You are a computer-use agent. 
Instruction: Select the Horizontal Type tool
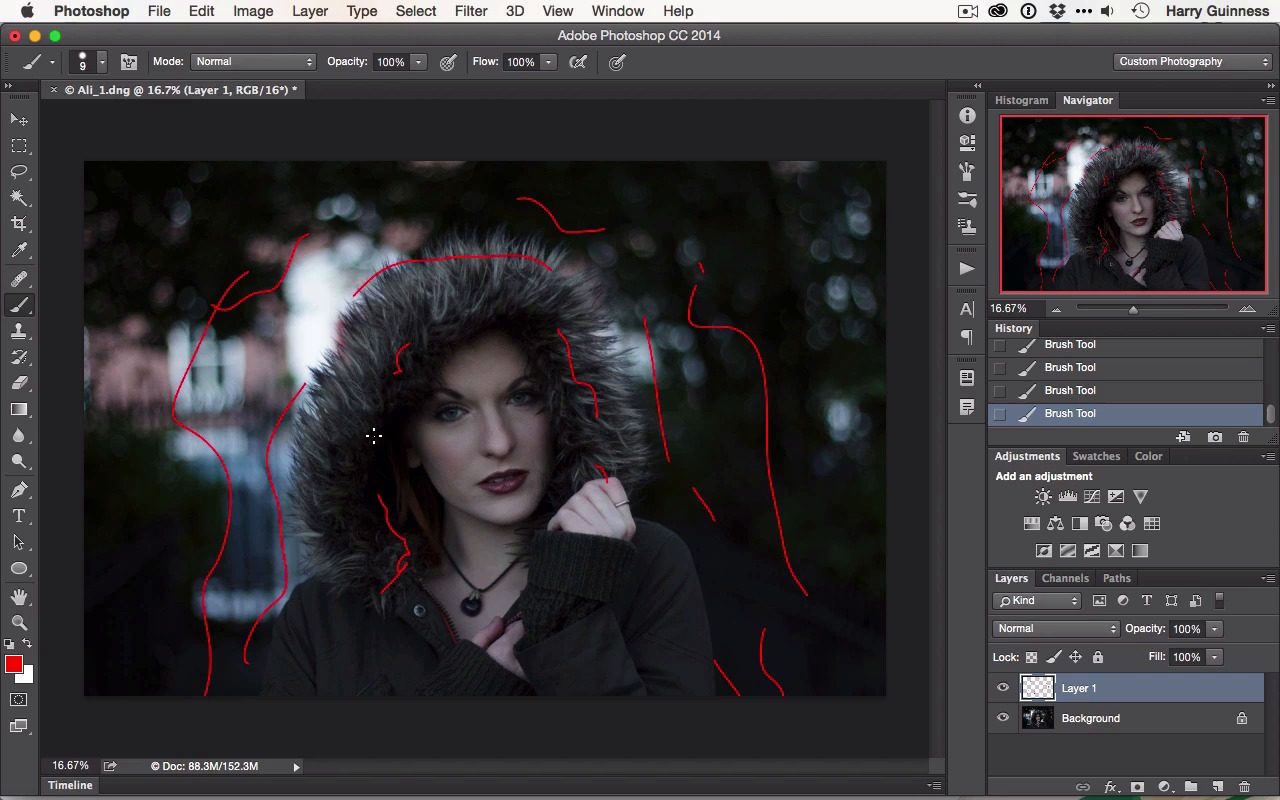click(19, 516)
